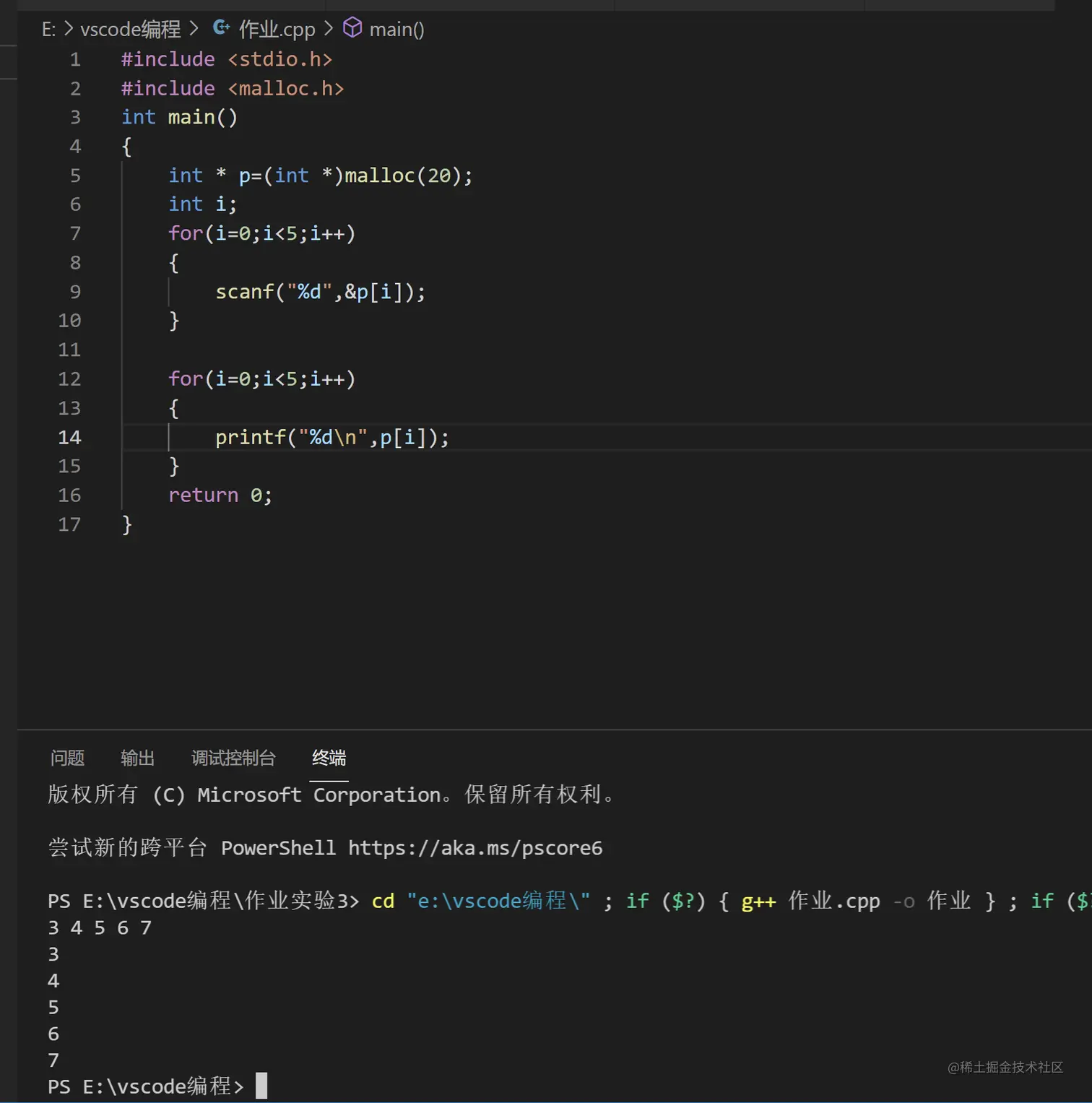Click line number 11 blank line gutter
This screenshot has height=1103, width=1092.
69,350
